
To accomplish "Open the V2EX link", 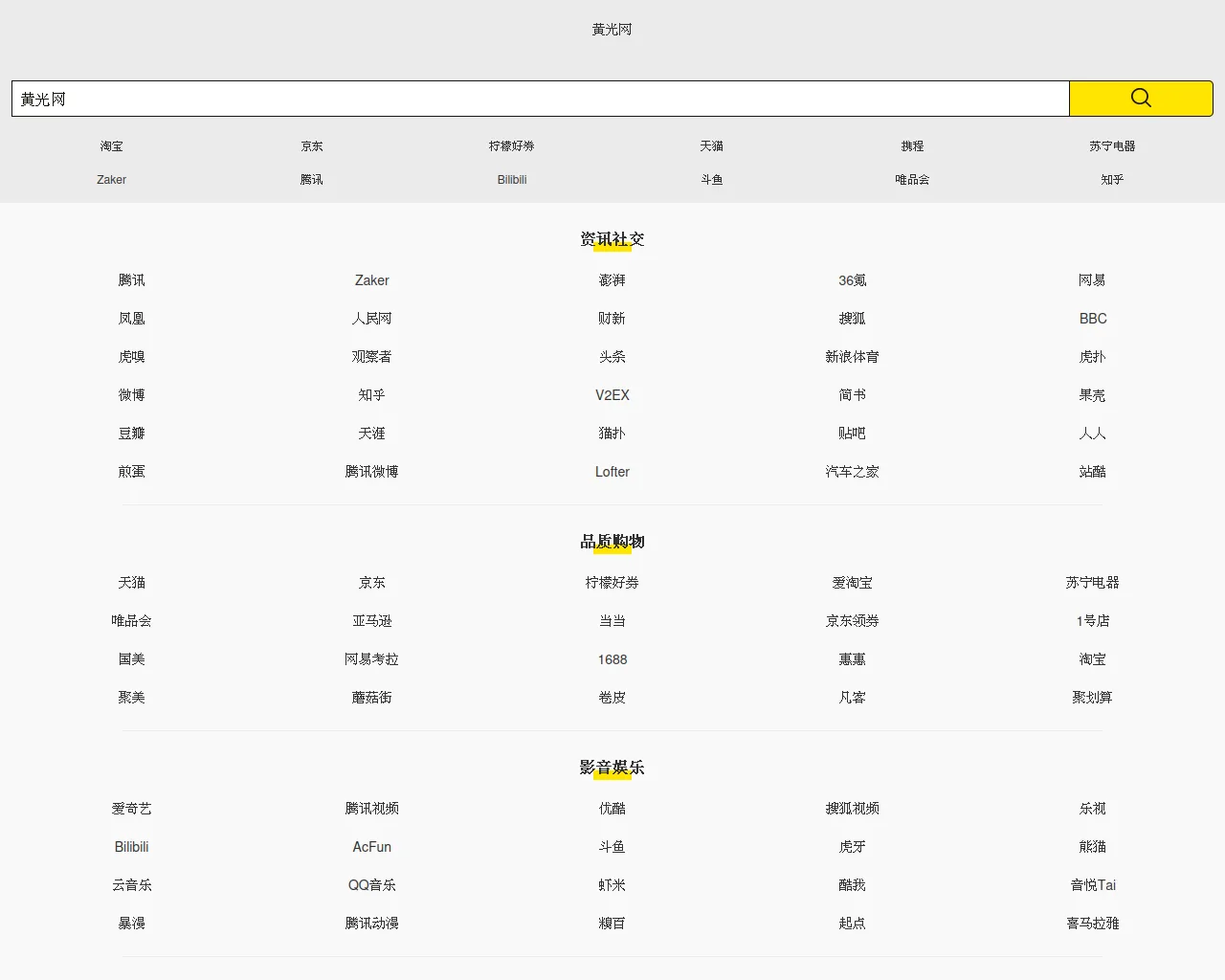I will point(612,395).
